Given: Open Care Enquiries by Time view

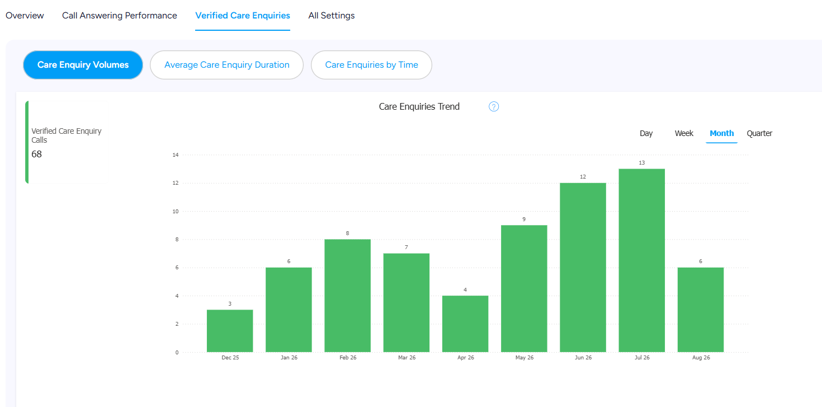Looking at the screenshot, I should tap(371, 65).
